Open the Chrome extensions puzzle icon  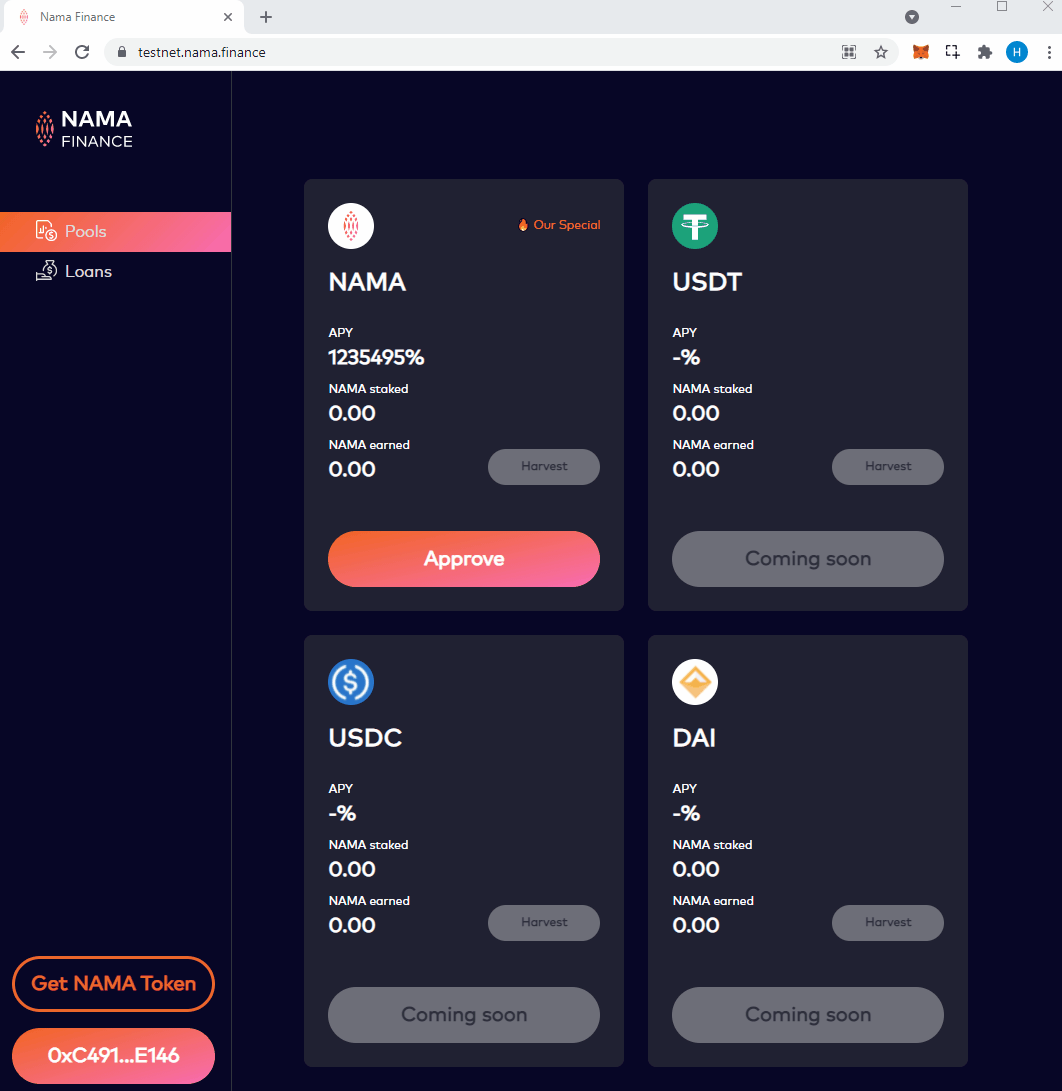(984, 52)
